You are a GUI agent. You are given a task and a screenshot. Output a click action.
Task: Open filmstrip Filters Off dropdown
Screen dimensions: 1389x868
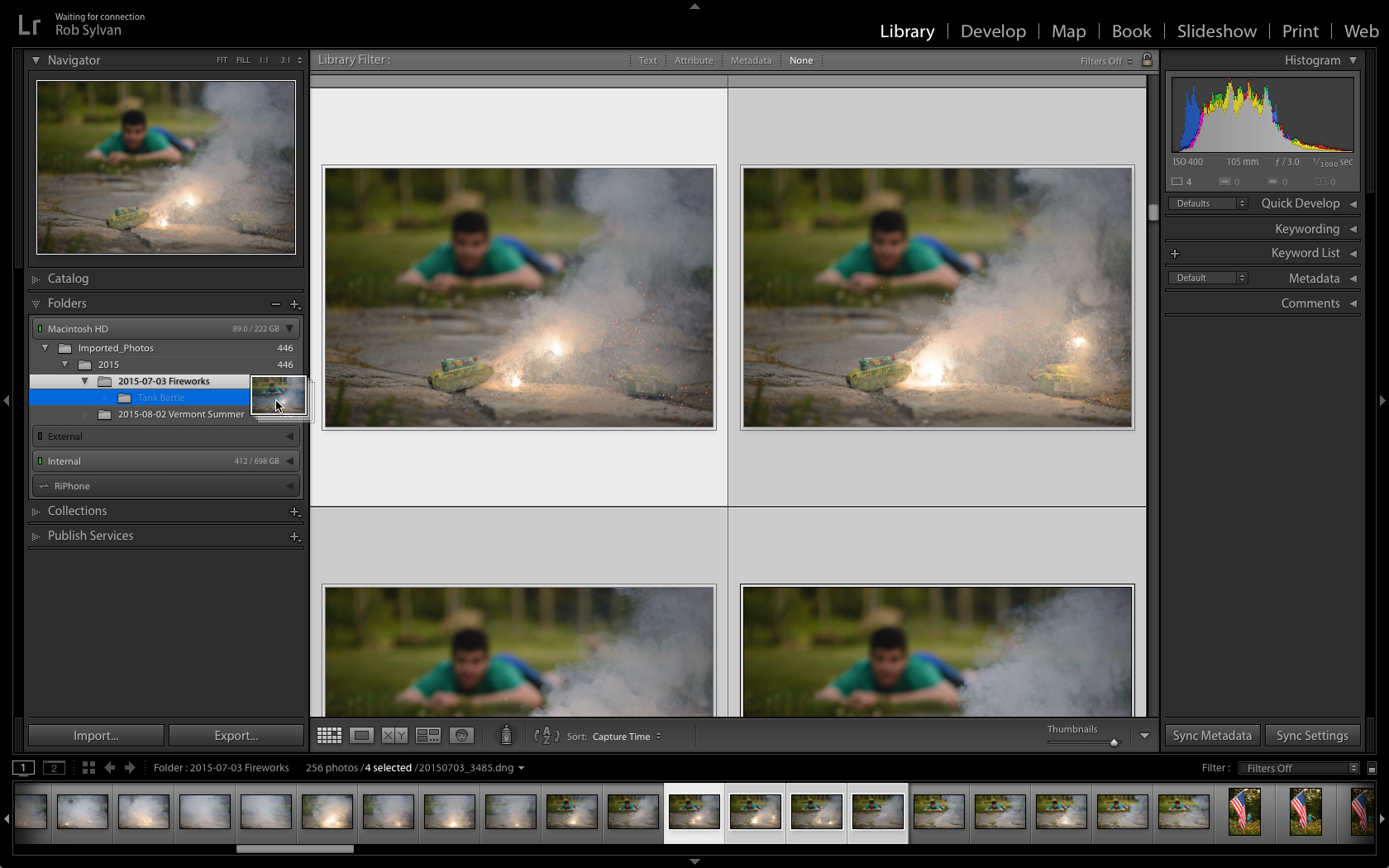click(x=1298, y=768)
